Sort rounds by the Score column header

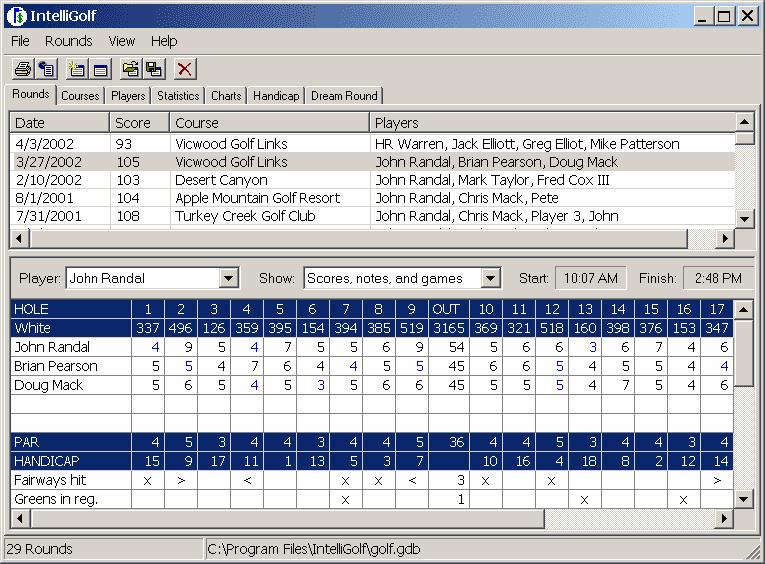(x=140, y=123)
